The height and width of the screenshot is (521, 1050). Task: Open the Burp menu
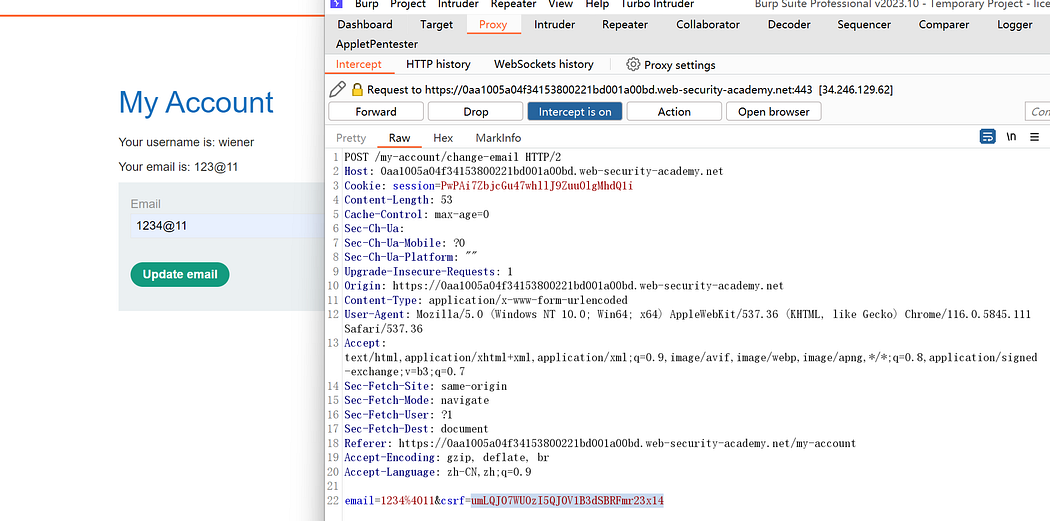click(366, 4)
